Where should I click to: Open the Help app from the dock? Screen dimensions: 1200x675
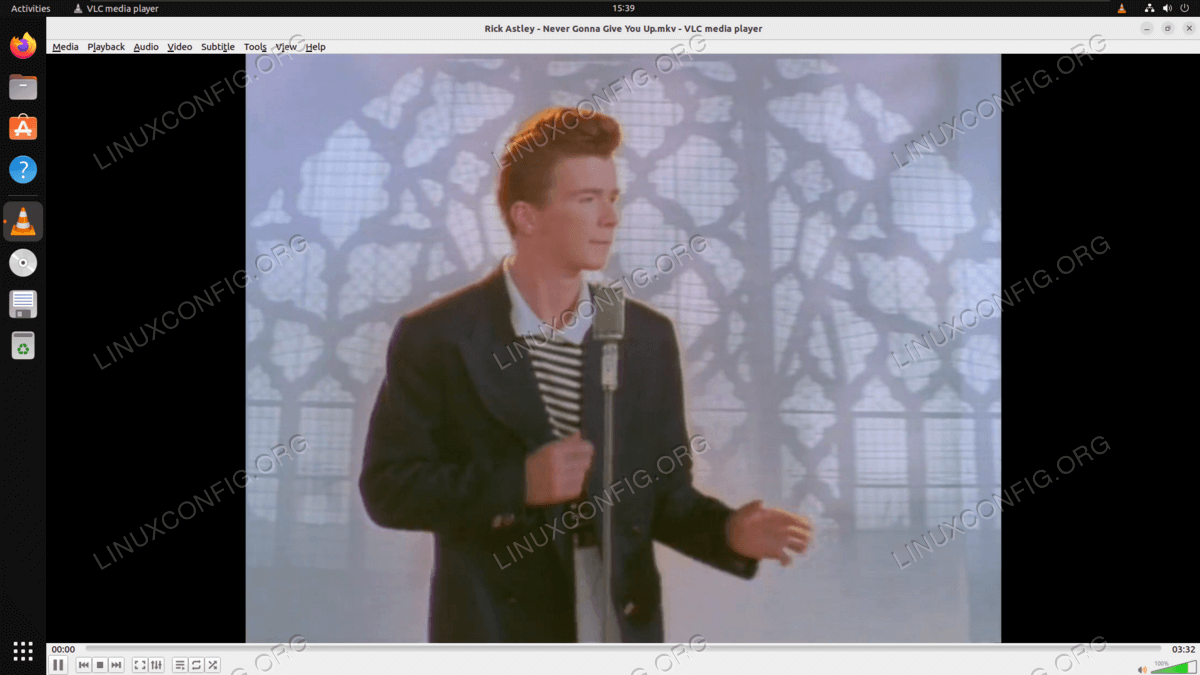point(23,169)
